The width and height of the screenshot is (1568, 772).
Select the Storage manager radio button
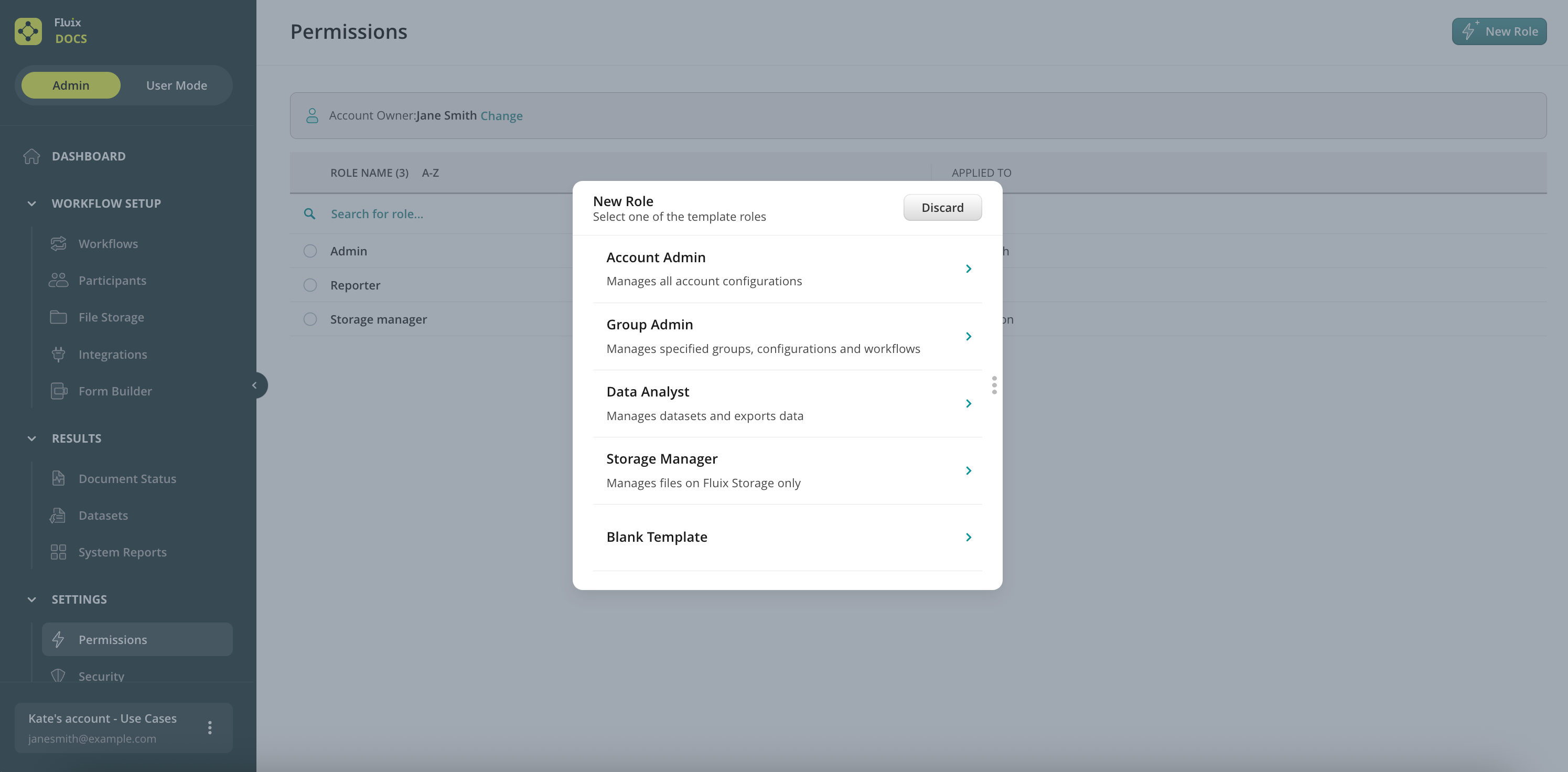[310, 319]
